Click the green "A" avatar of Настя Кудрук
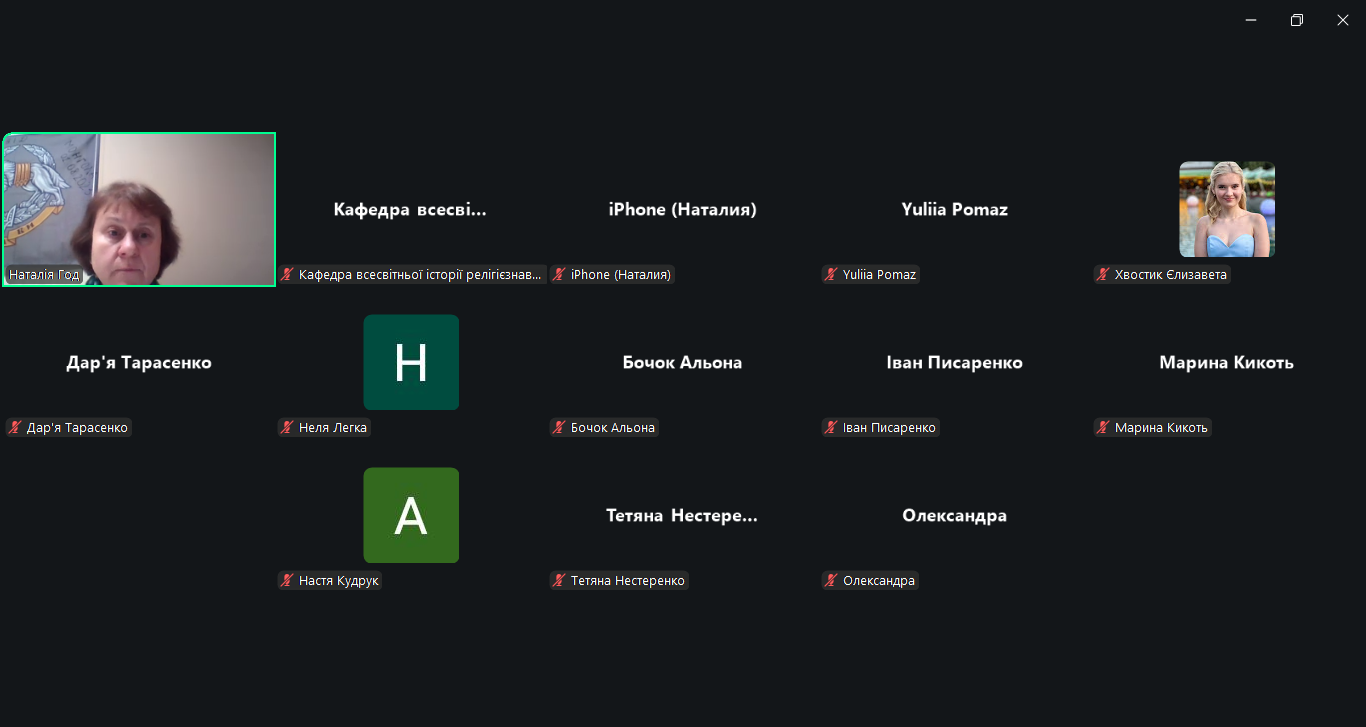The image size is (1366, 727). 411,515
